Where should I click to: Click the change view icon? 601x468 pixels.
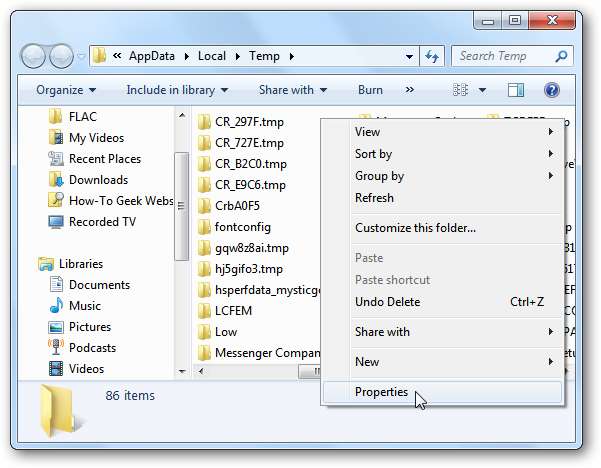click(461, 90)
